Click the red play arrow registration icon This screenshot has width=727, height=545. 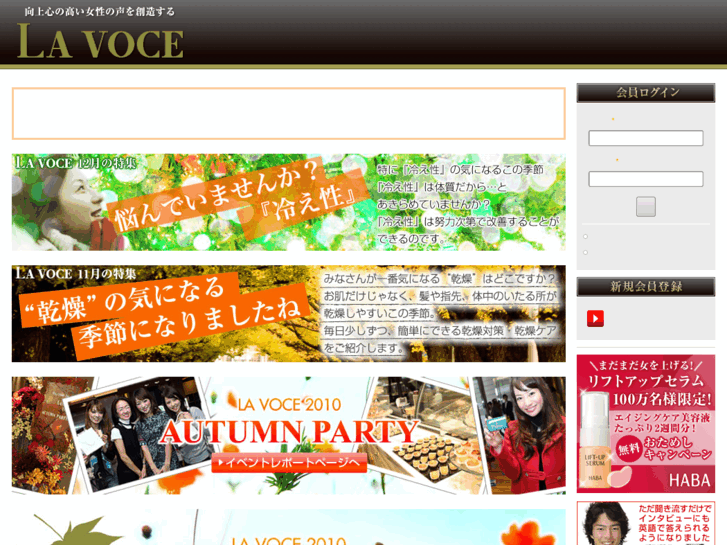(x=595, y=319)
